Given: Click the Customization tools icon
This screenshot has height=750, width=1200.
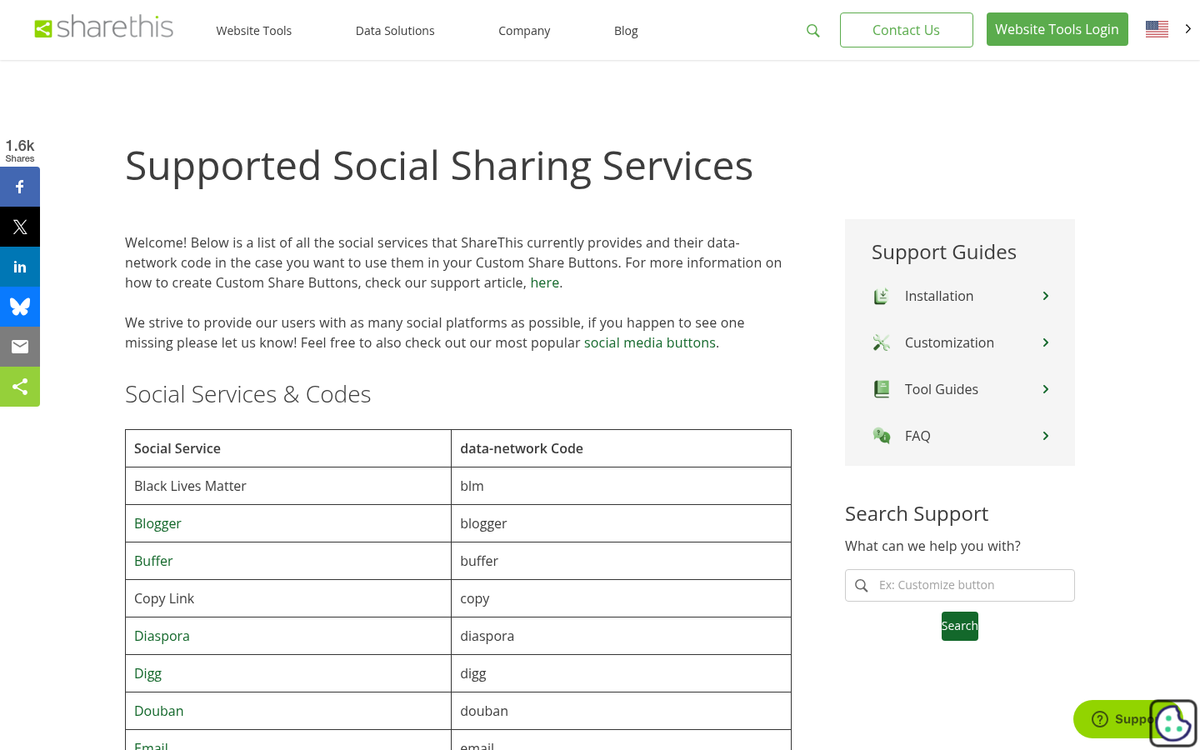Looking at the screenshot, I should tap(881, 342).
